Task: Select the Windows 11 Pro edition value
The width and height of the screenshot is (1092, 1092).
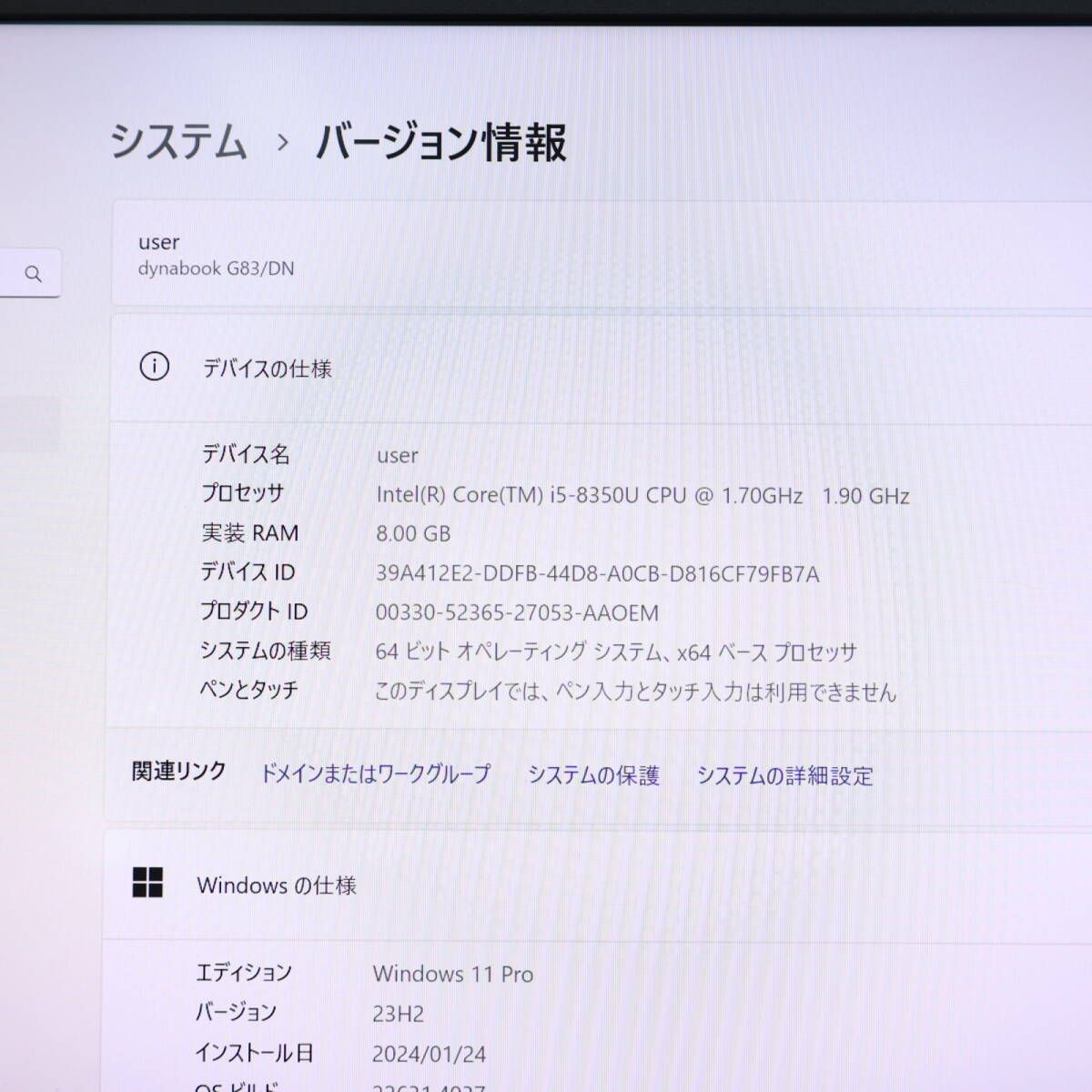Action: (453, 974)
